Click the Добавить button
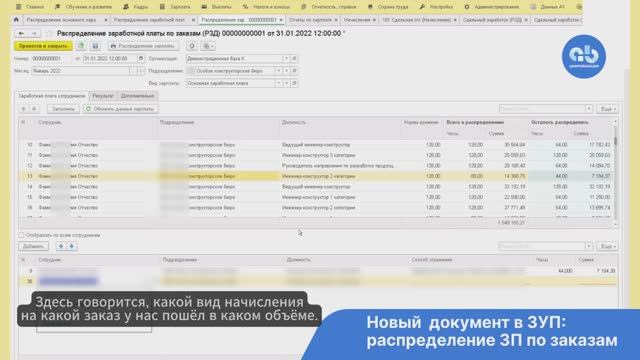Viewport: 640px width, 360px height. pos(33,247)
